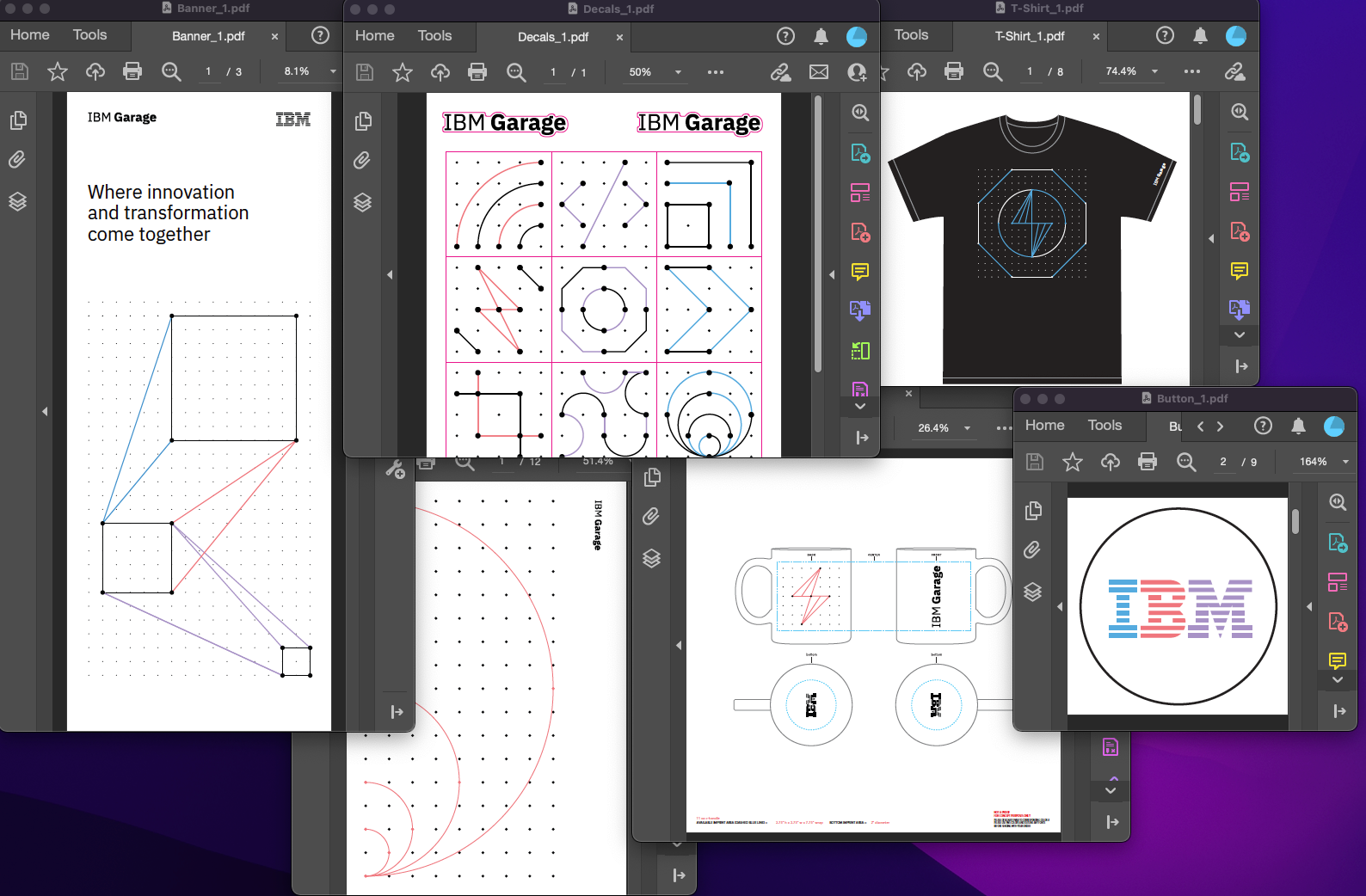The image size is (1366, 896).
Task: Open attachments panel in Mug window
Action: [651, 516]
